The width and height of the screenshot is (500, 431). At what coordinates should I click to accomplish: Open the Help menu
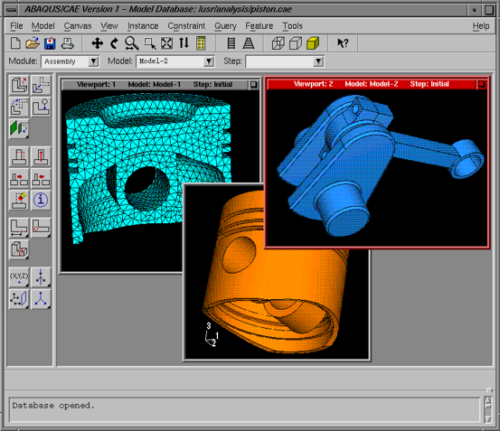481,26
